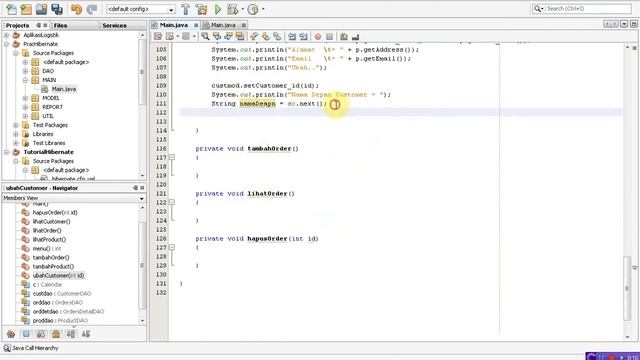Viewport: 640px width, 360px height.
Task: Collapse the tambahOrder method fold marker
Action: click(x=172, y=157)
